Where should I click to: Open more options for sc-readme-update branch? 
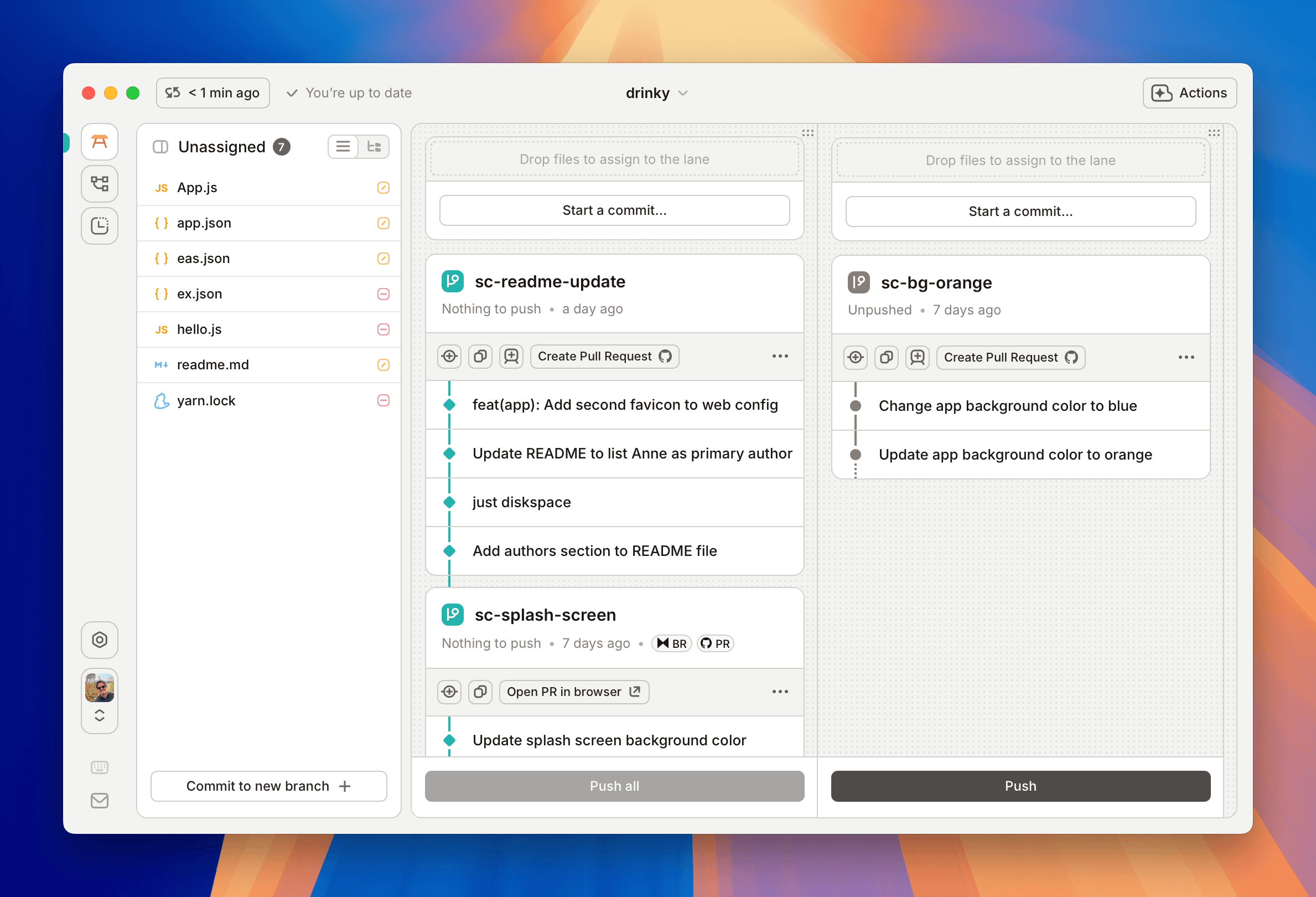pyautogui.click(x=780, y=356)
